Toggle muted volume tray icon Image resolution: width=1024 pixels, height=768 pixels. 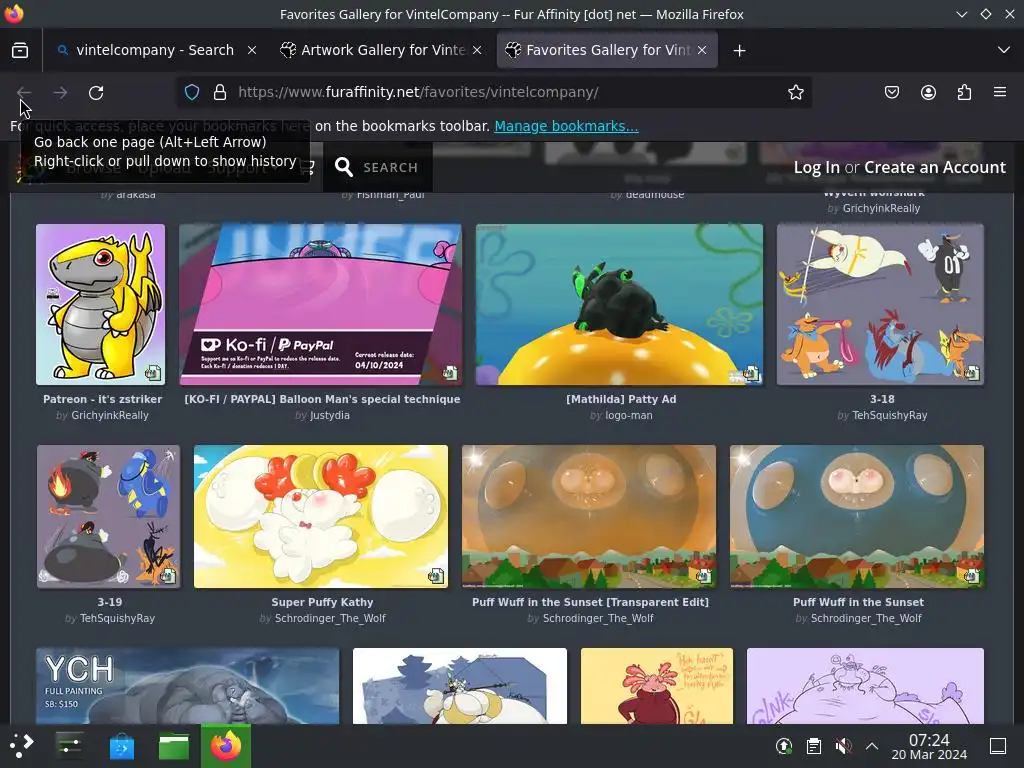[843, 746]
